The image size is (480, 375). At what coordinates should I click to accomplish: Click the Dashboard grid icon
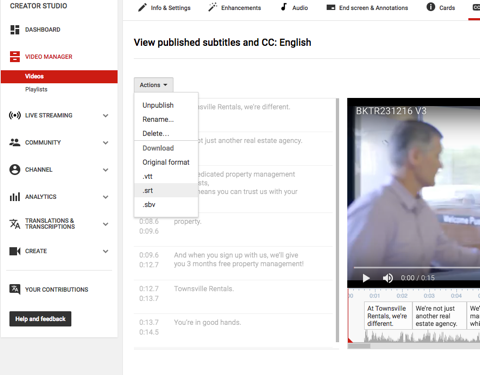[x=15, y=30]
